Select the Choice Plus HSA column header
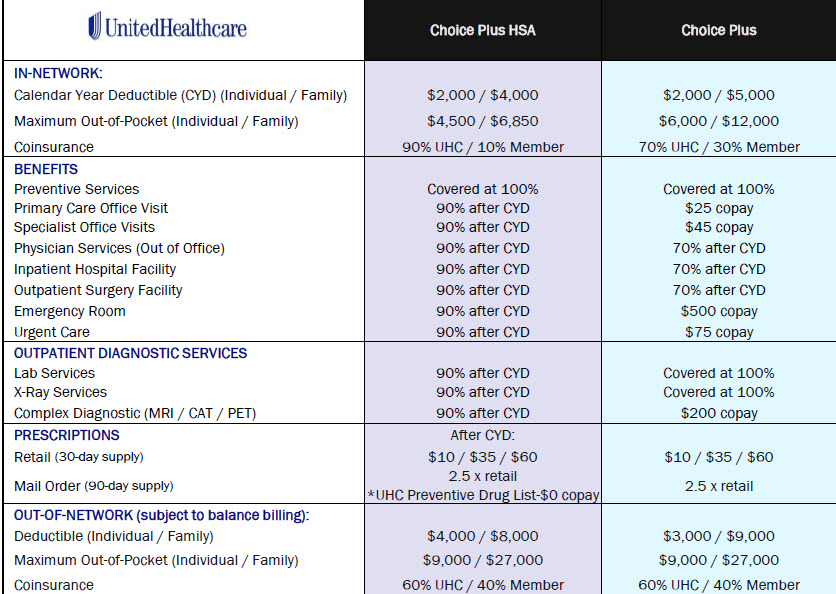 [x=483, y=30]
